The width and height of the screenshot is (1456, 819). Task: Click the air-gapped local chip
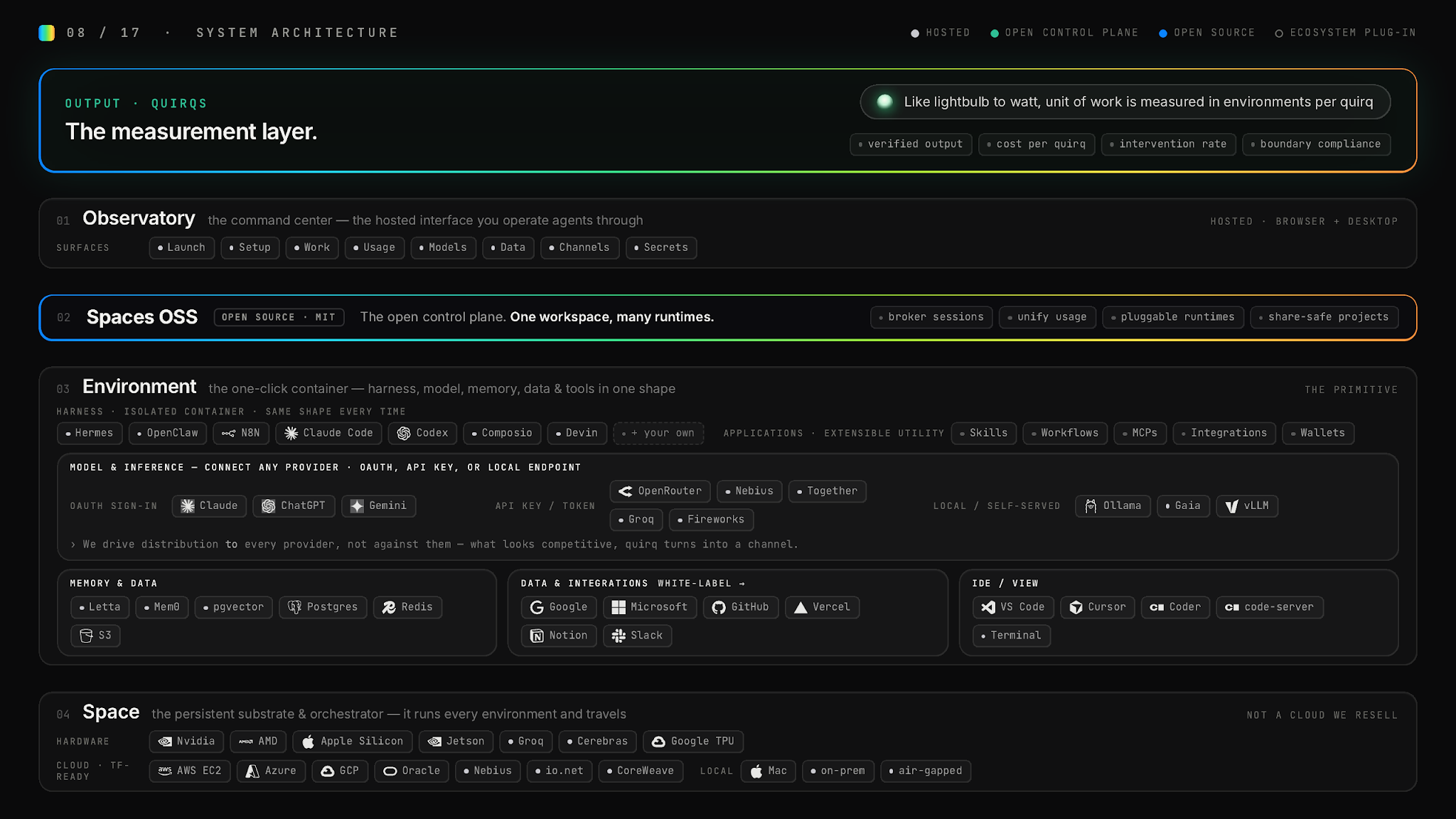pos(926,771)
